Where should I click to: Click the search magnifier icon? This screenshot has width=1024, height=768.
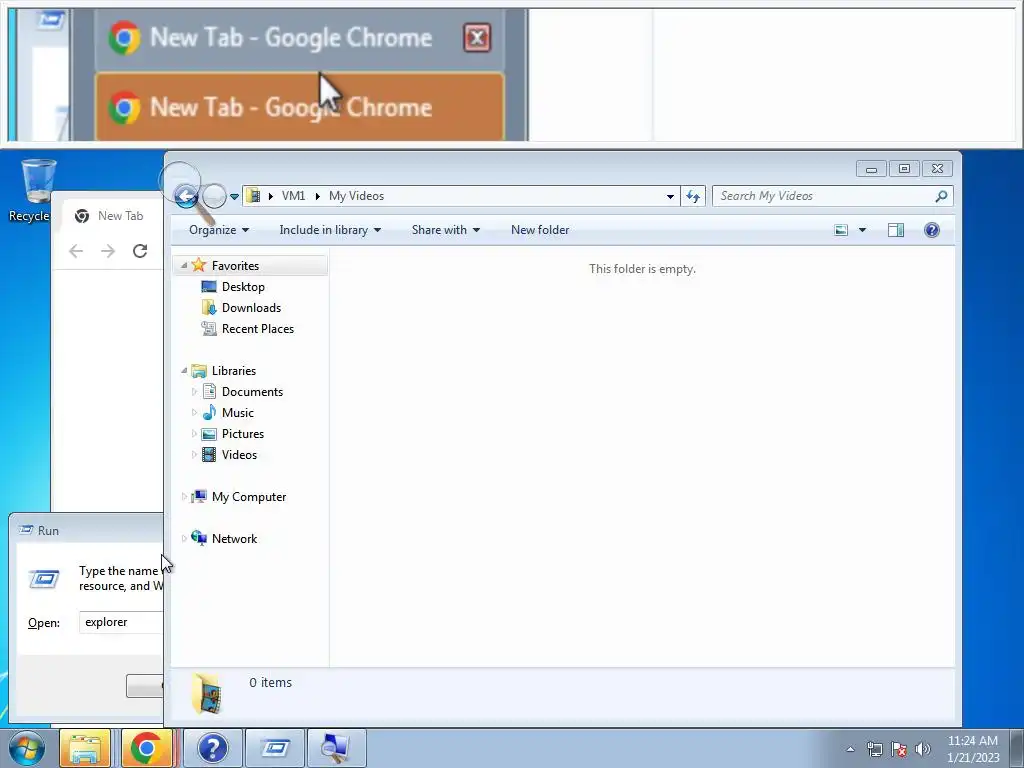(941, 196)
